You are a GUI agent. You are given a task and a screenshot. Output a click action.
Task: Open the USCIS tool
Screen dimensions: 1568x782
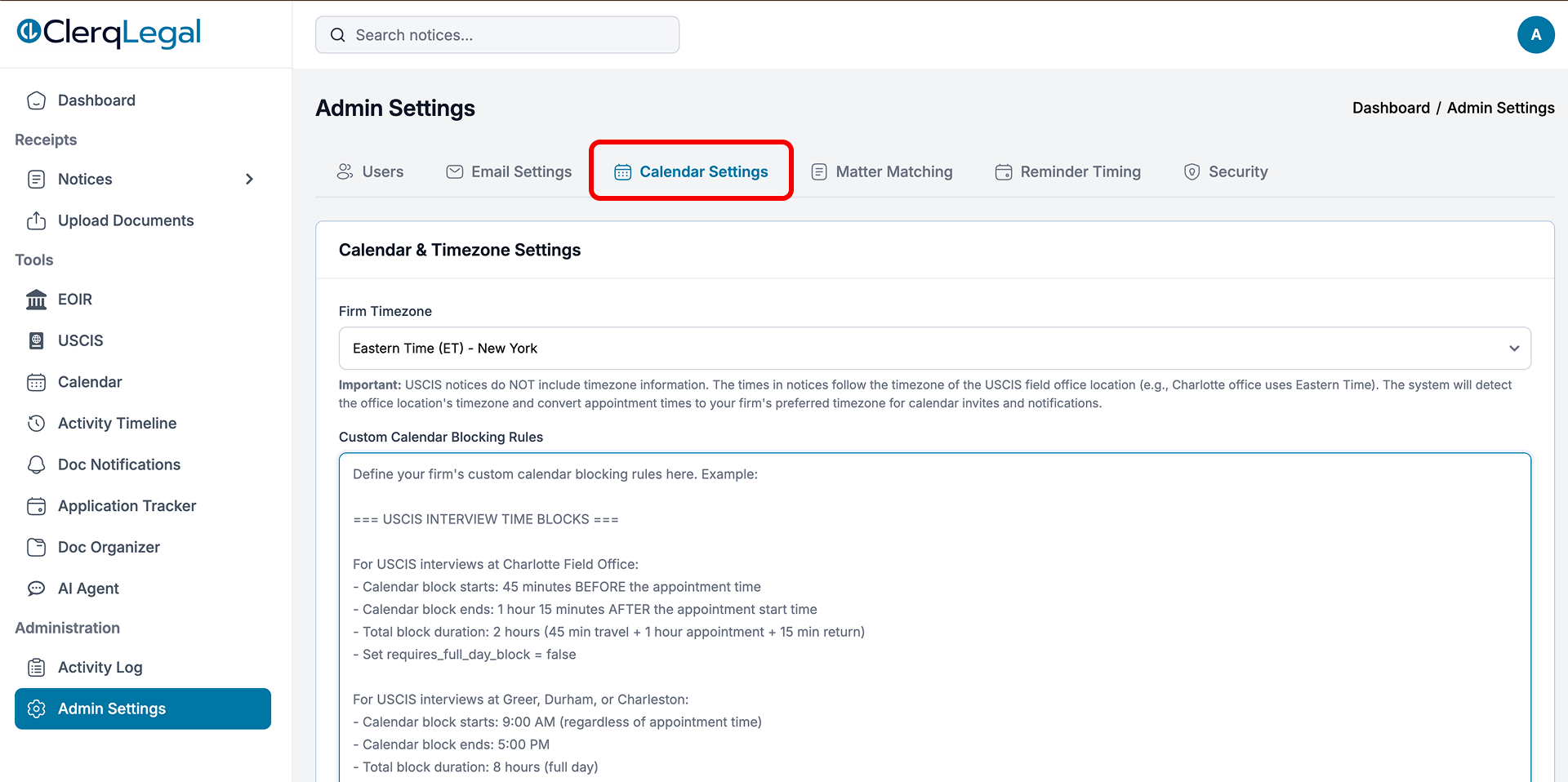pos(143,340)
